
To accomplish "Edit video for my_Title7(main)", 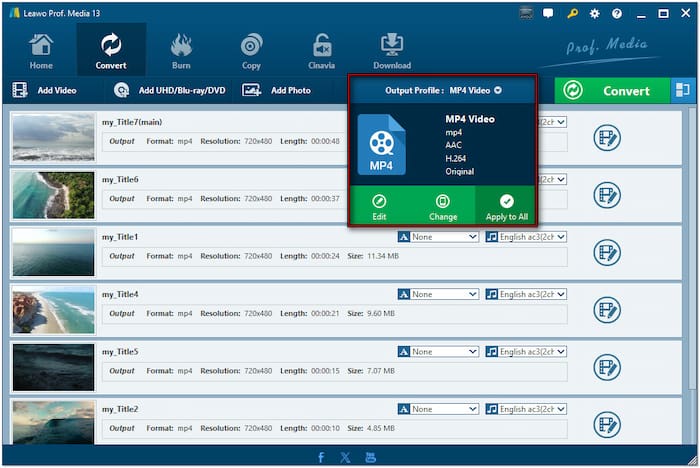I will pyautogui.click(x=607, y=138).
